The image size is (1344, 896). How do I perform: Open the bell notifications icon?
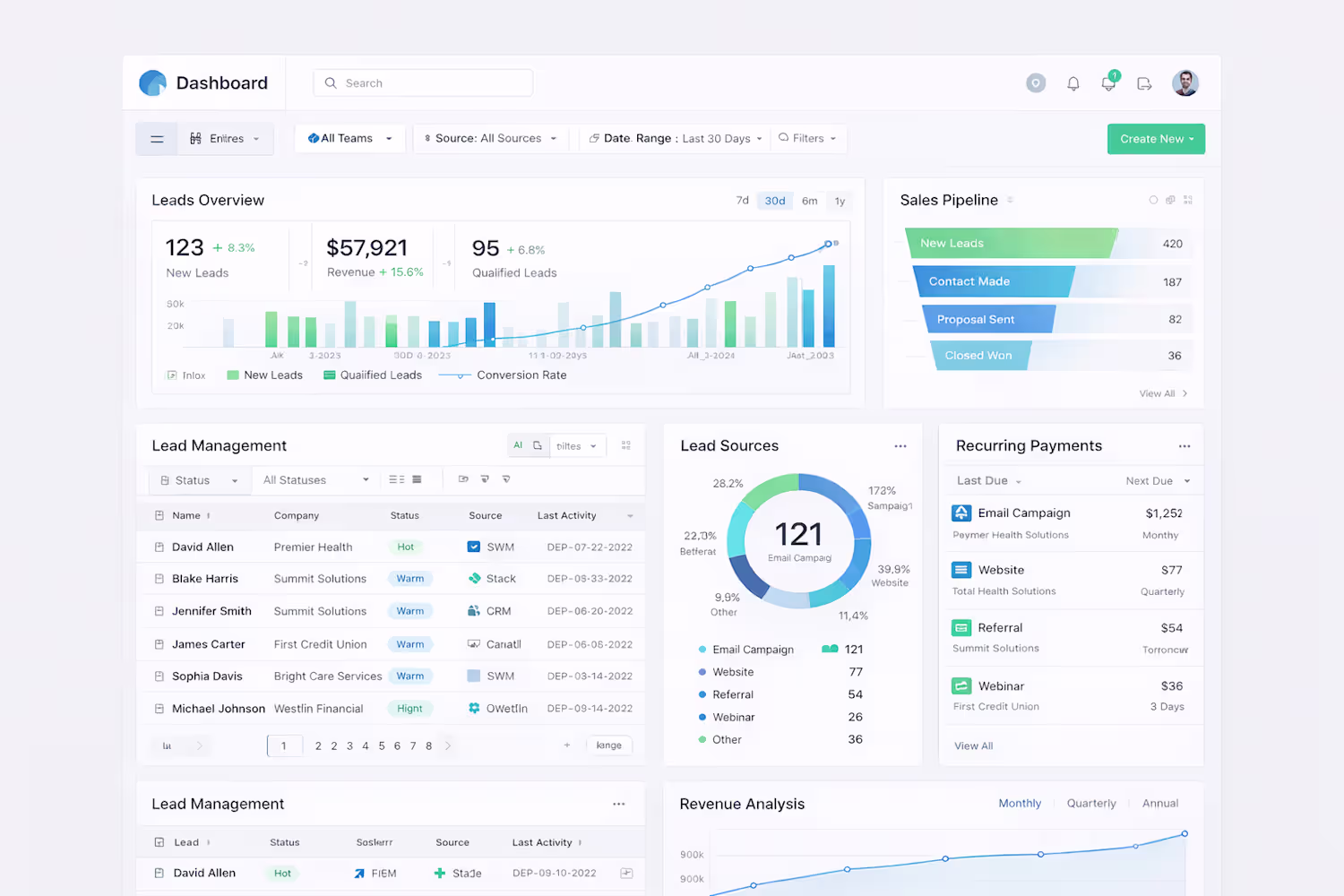pos(1073,83)
